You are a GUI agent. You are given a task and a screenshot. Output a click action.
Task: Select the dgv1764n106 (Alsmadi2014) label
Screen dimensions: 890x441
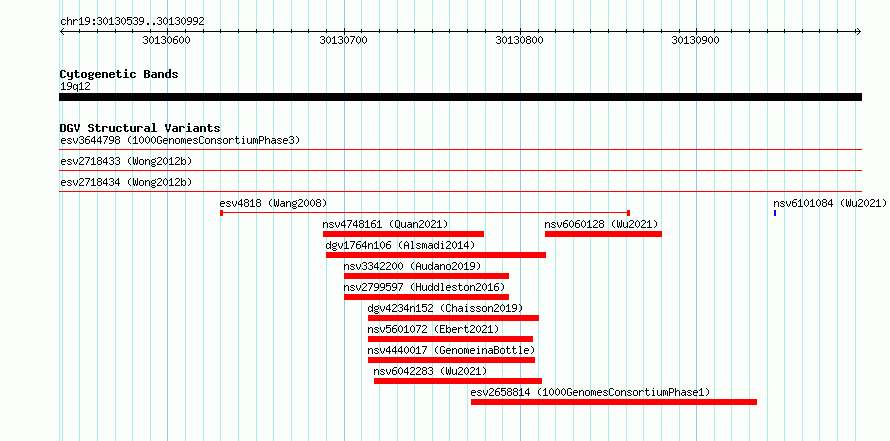[400, 245]
